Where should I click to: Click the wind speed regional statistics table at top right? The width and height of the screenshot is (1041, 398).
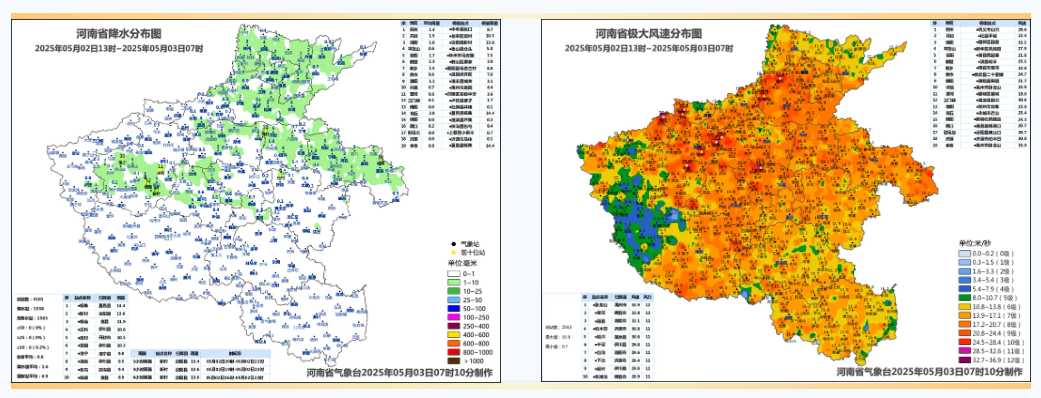979,84
